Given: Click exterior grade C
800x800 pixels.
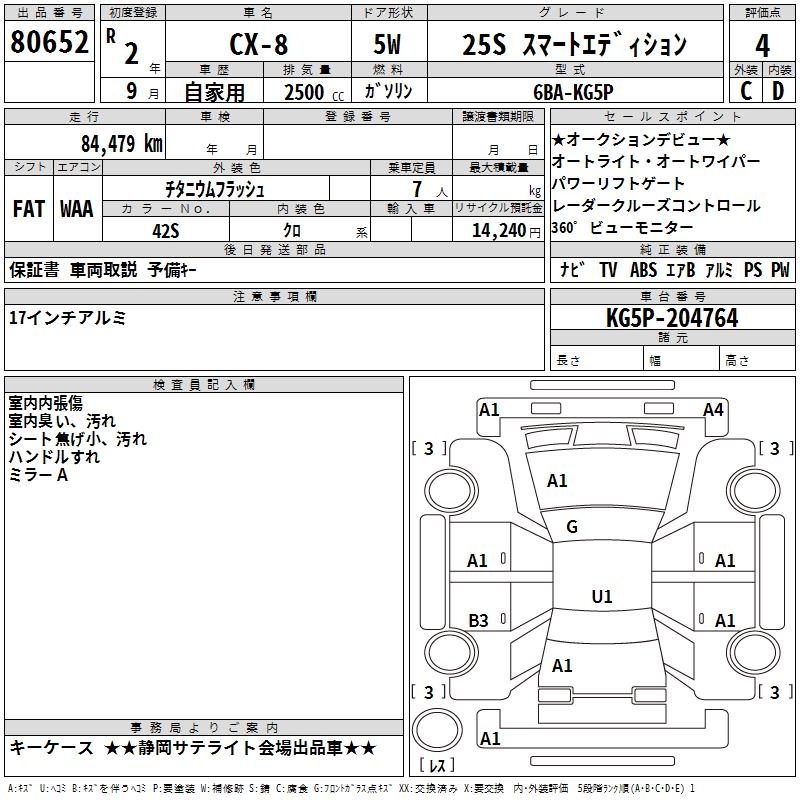Looking at the screenshot, I should point(746,91).
